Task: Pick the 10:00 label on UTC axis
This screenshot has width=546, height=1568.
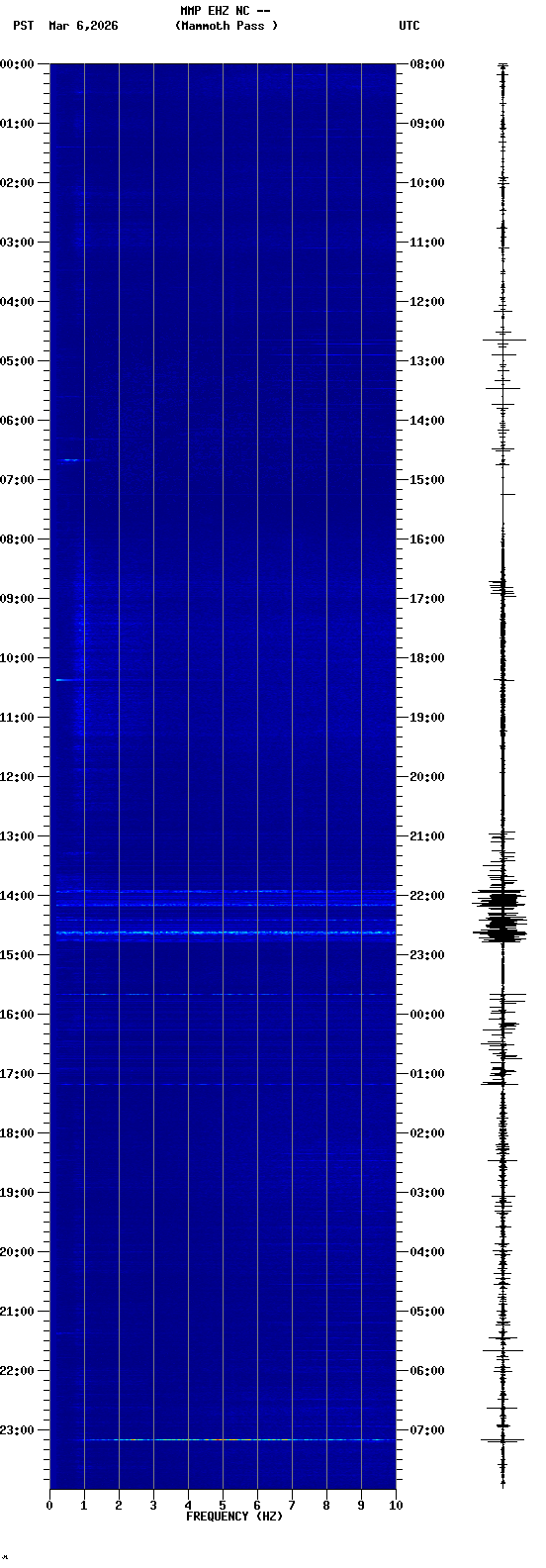Action: tap(427, 183)
